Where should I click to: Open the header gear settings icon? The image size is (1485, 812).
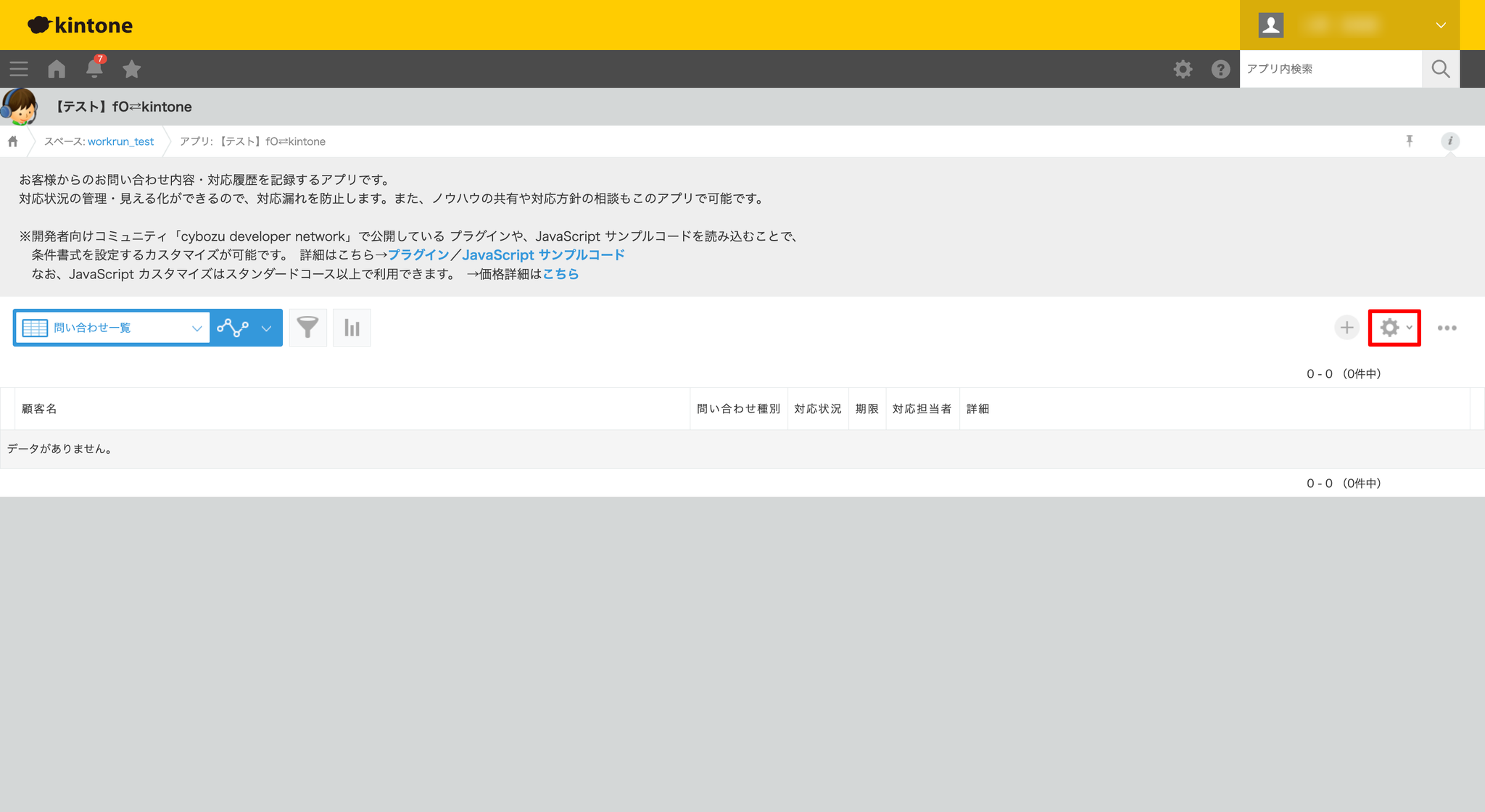tap(1183, 69)
